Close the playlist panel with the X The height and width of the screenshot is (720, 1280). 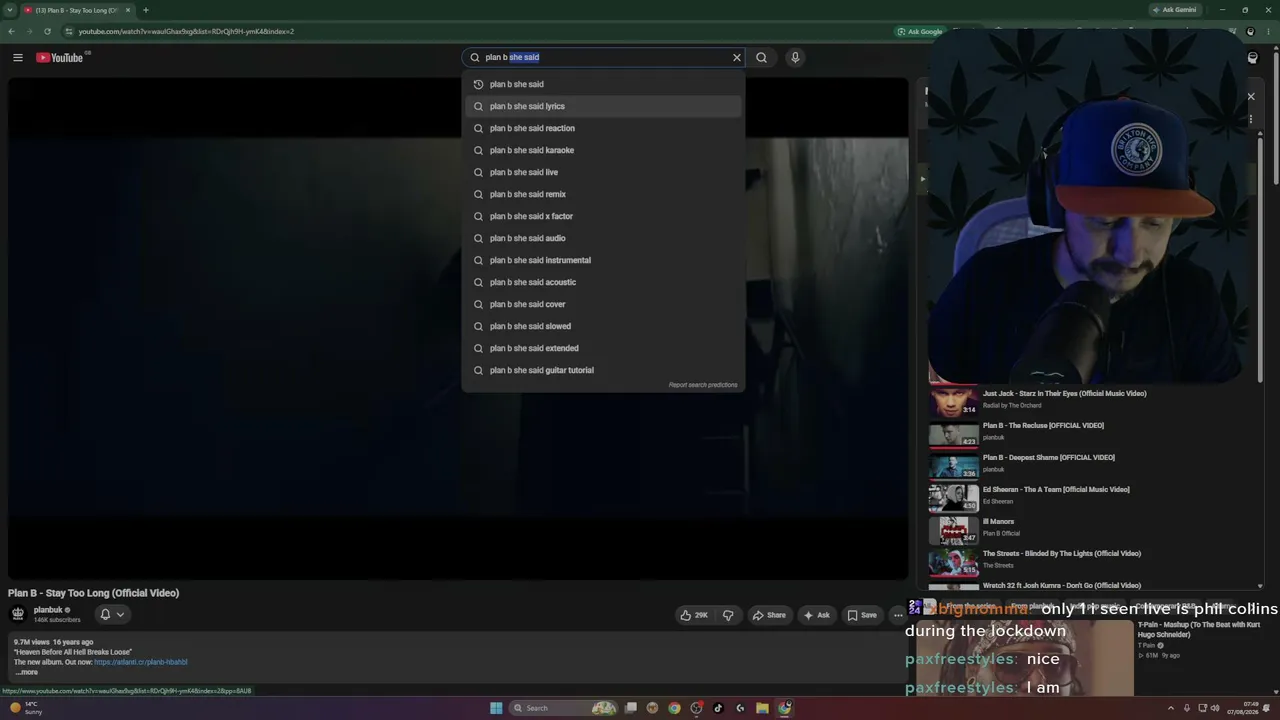point(1250,97)
